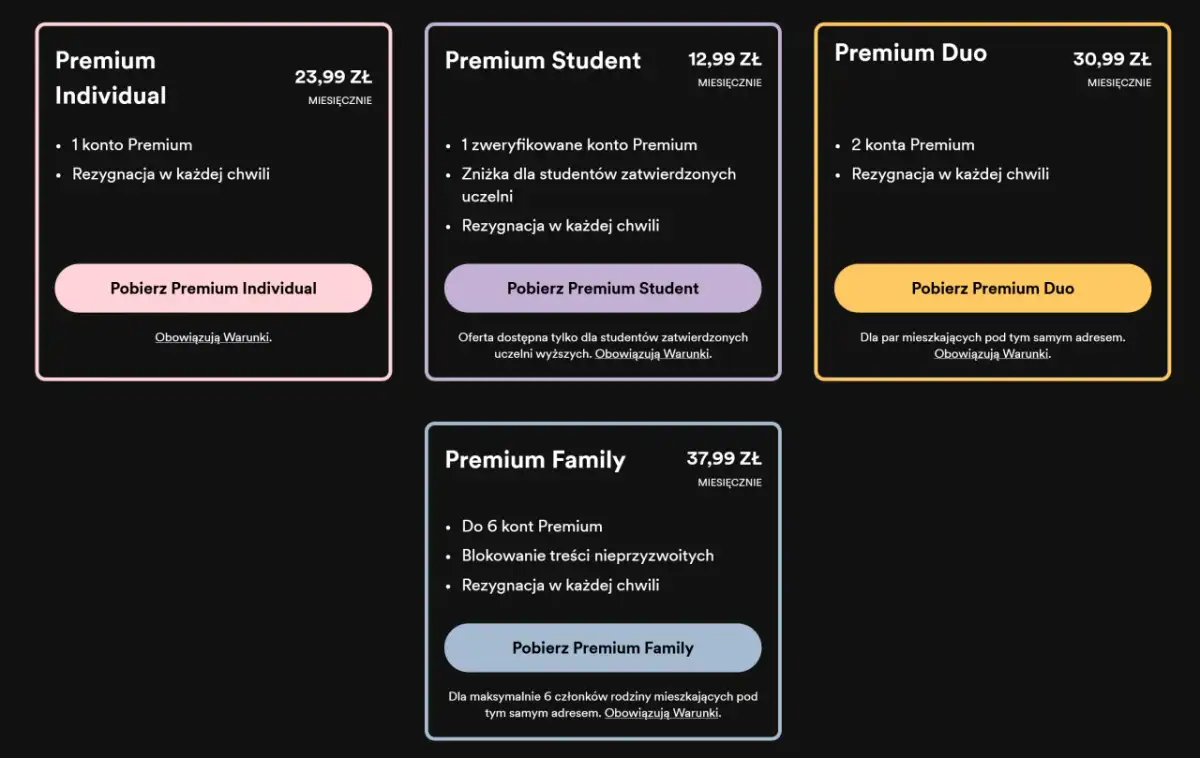Screen dimensions: 1200x758
Task: Select the Premium Student plan title
Action: pyautogui.click(x=543, y=60)
